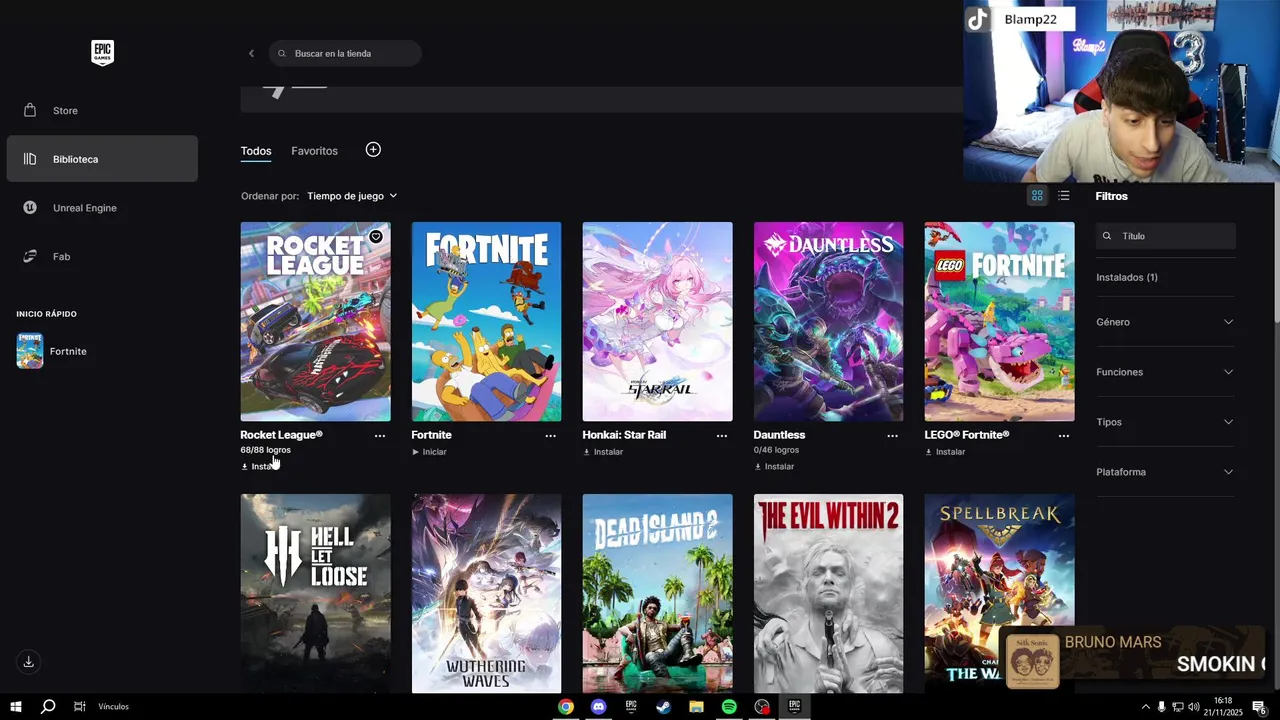Open Honkai: Star Rail options menu
Viewport: 1280px width, 720px height.
click(722, 436)
